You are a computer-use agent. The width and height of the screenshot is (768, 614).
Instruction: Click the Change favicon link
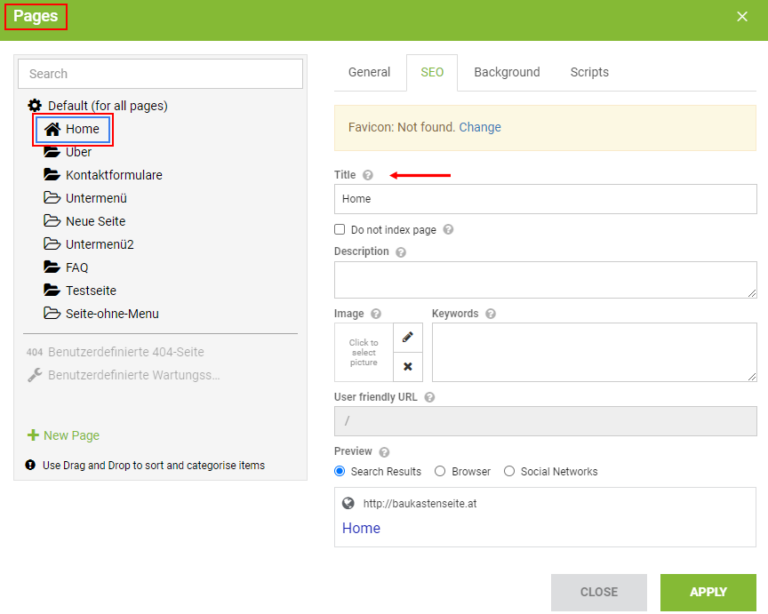coord(480,127)
